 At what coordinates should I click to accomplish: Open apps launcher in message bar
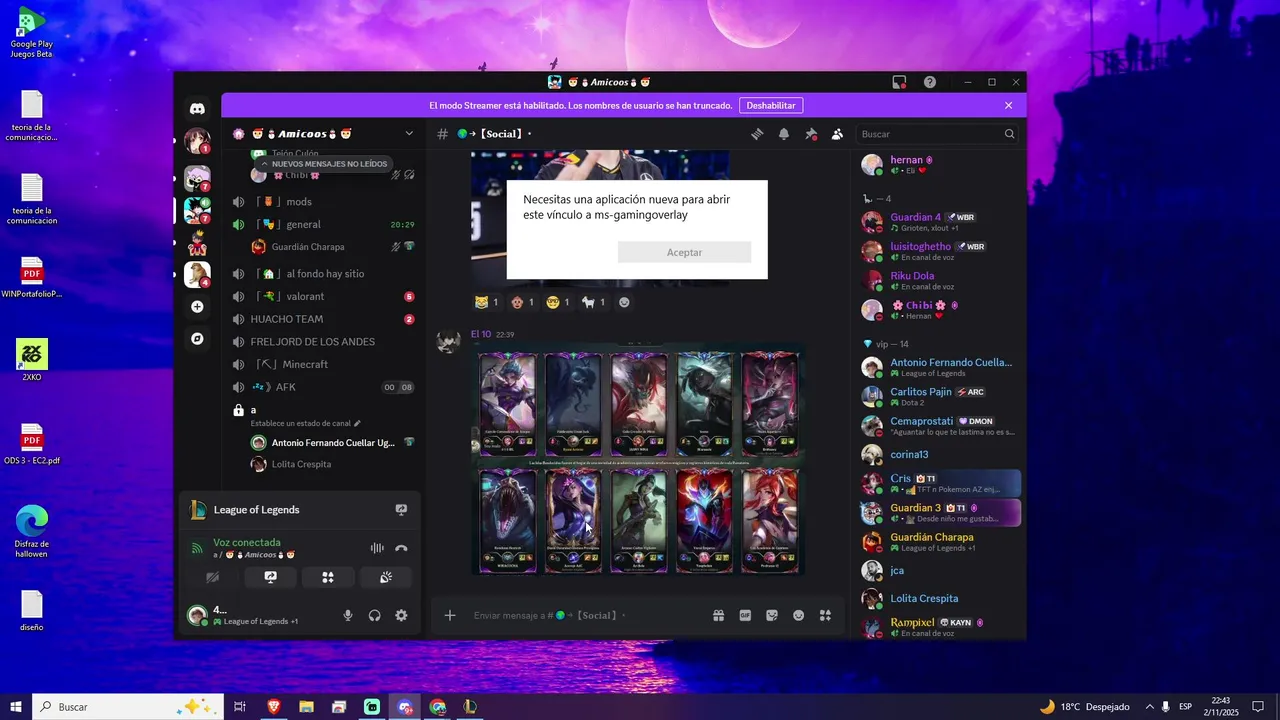[x=825, y=616]
